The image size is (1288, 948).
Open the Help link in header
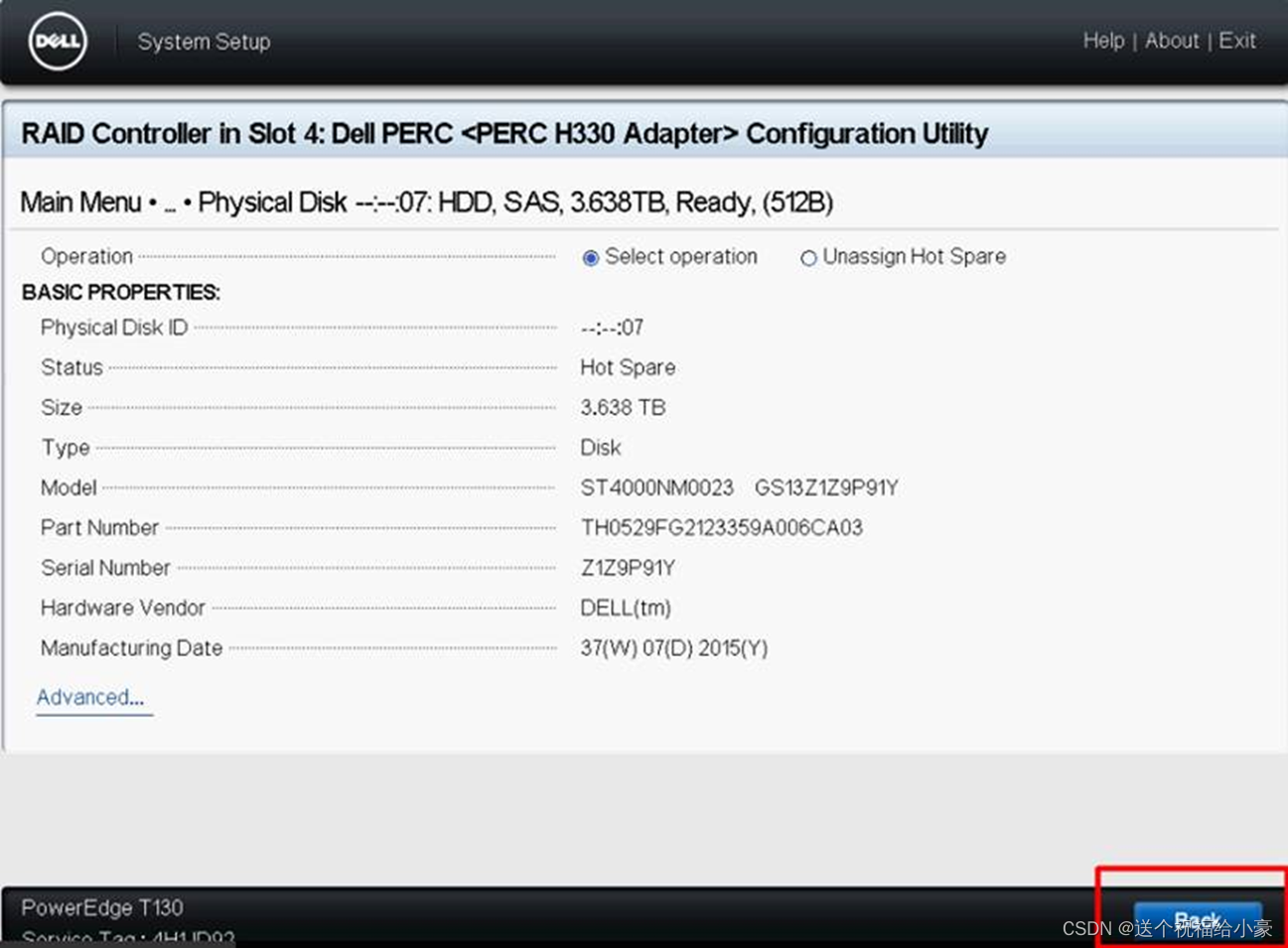[x=1103, y=41]
